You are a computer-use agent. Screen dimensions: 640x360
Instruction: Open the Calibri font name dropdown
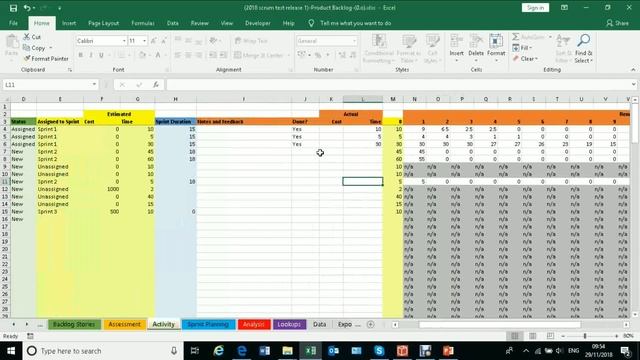pos(124,41)
